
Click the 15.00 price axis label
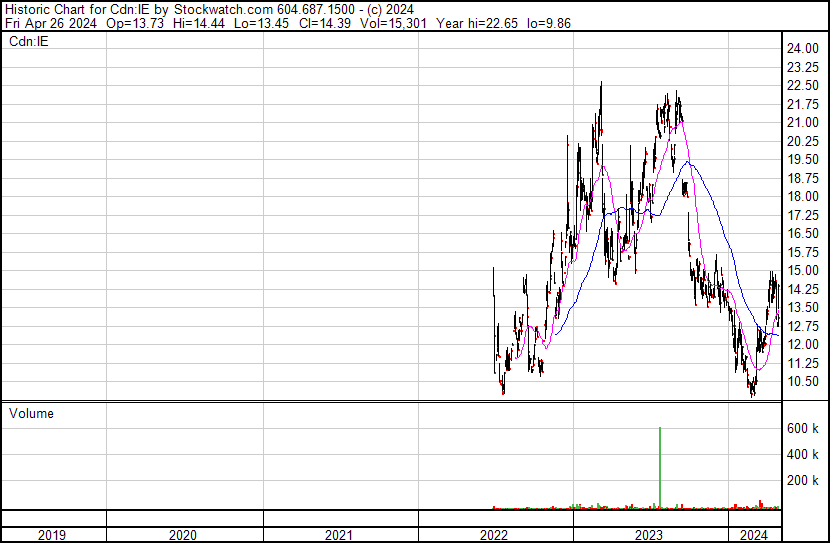point(803,270)
